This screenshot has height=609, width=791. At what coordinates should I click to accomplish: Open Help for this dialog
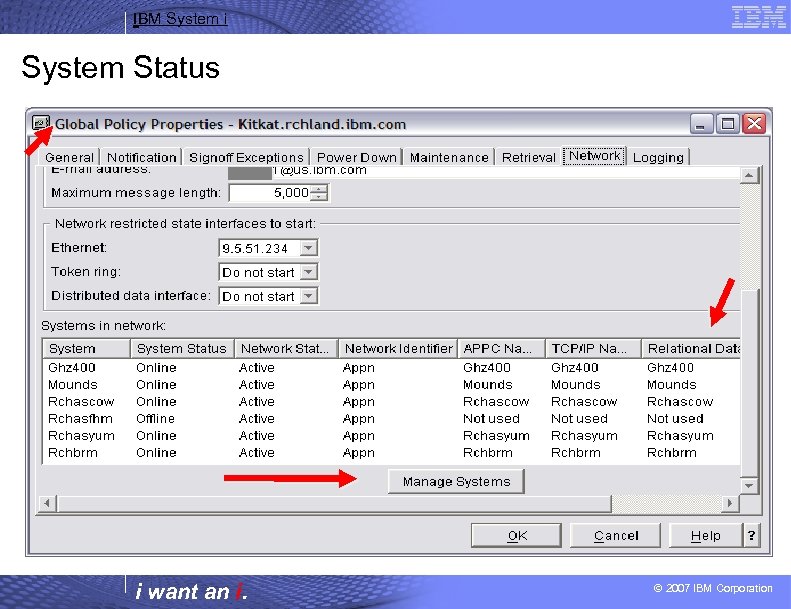point(706,535)
